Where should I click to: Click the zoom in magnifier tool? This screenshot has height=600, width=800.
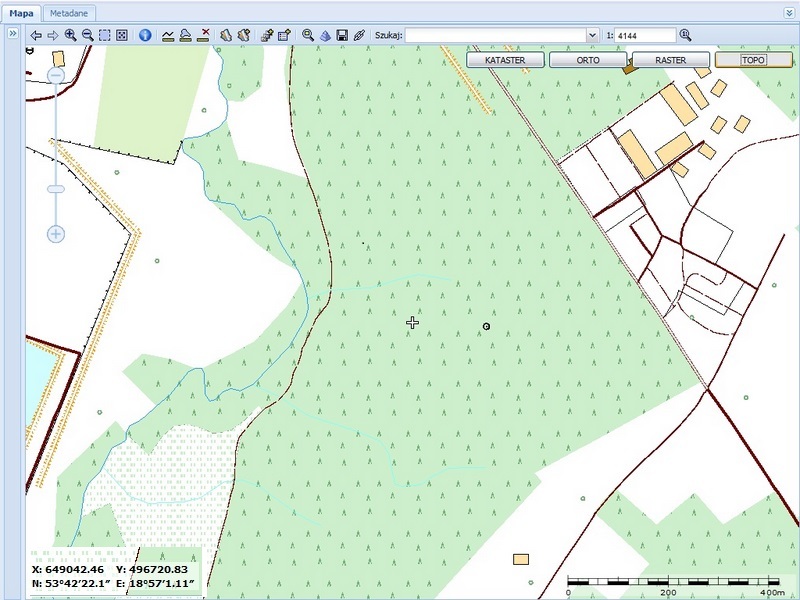(70, 35)
